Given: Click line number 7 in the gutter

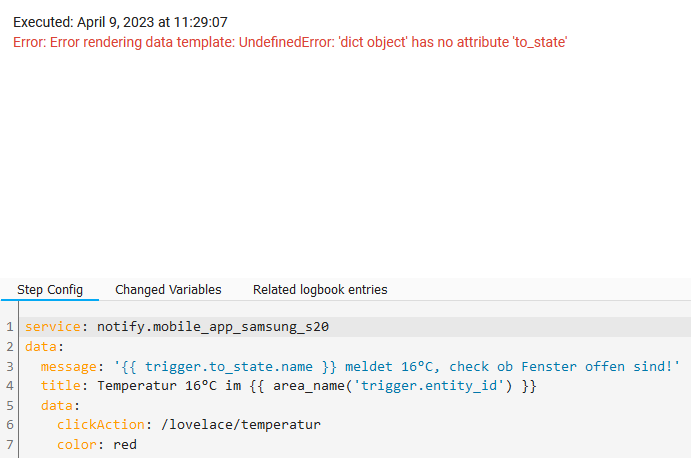Looking at the screenshot, I should coord(9,444).
